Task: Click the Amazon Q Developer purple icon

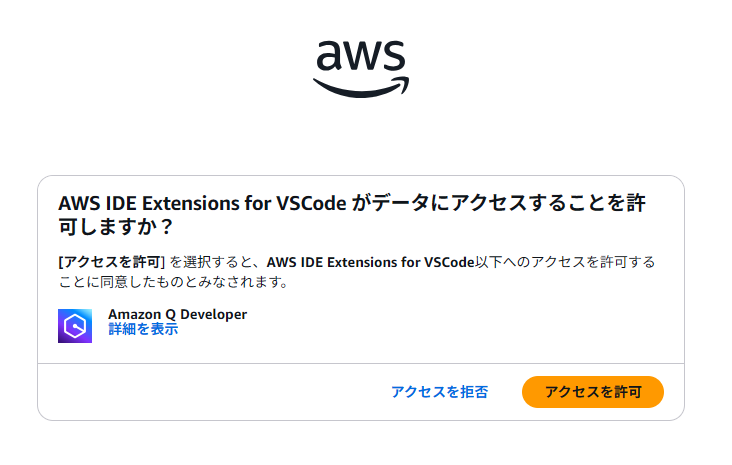Action: (75, 326)
